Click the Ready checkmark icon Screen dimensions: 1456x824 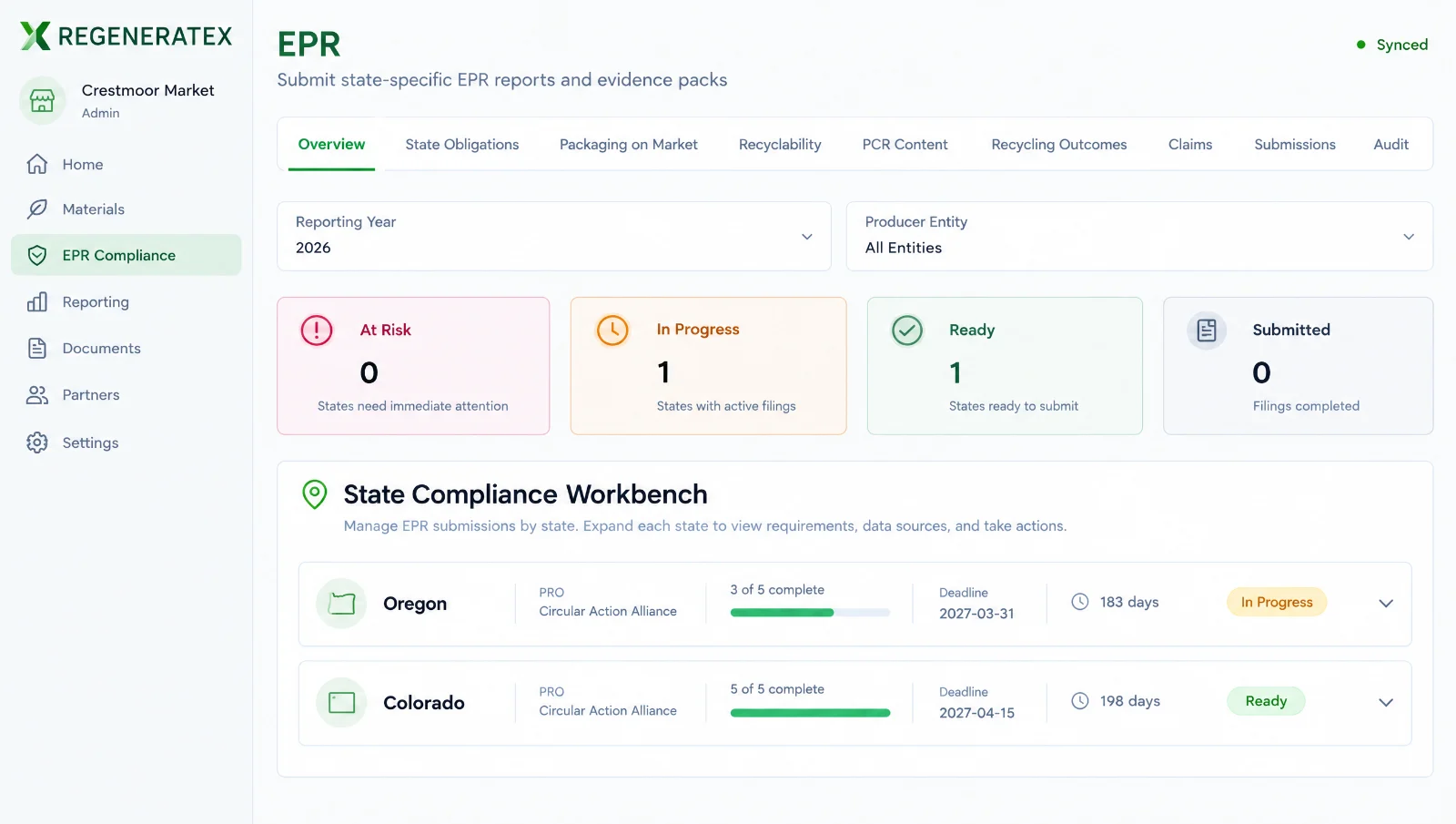click(907, 330)
